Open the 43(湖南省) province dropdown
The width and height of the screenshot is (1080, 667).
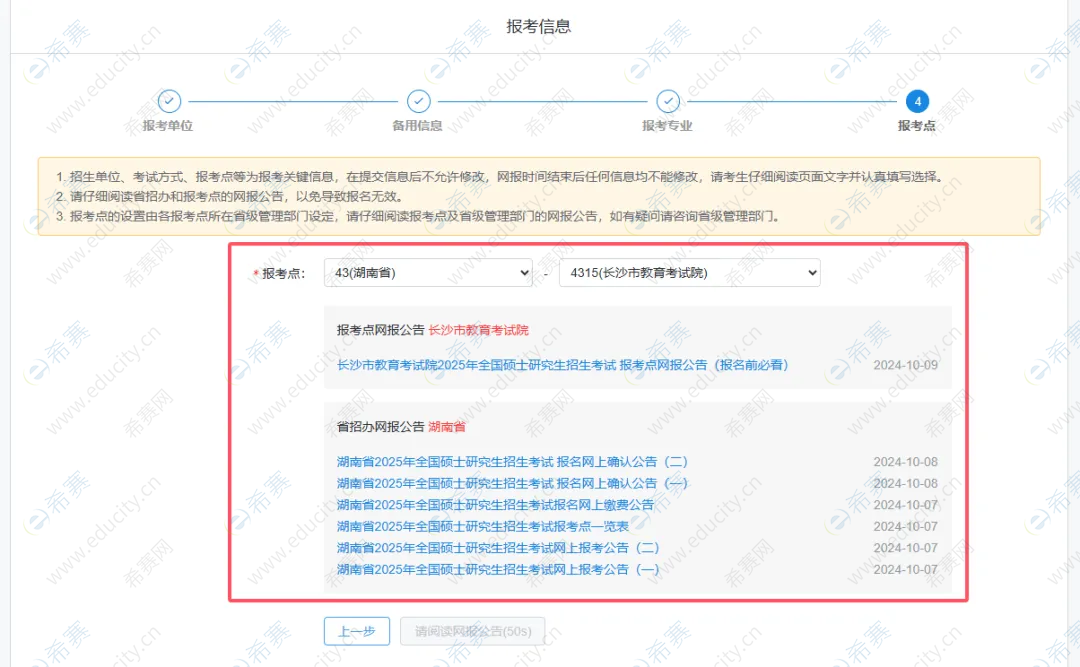pyautogui.click(x=428, y=272)
